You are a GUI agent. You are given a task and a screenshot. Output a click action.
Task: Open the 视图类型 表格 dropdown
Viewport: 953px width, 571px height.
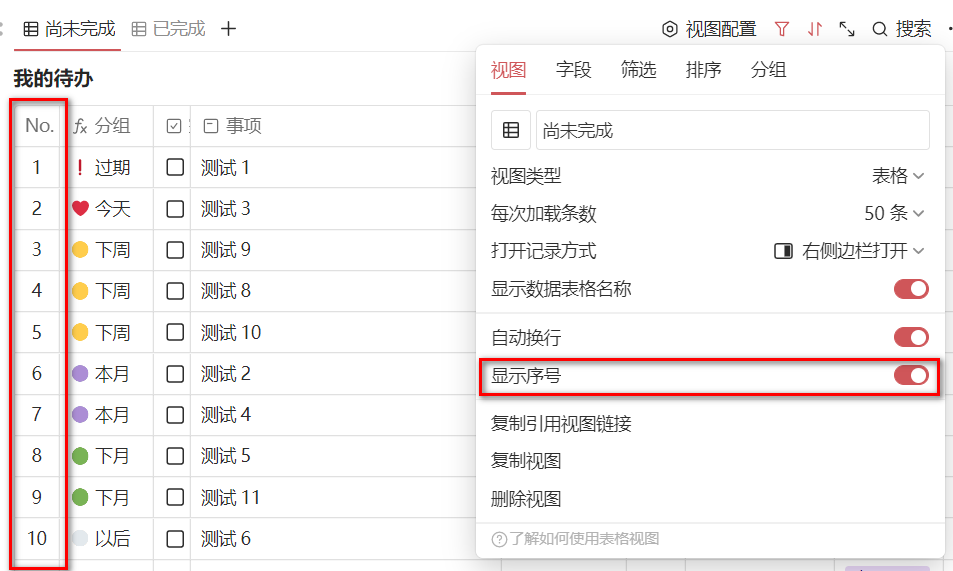click(x=898, y=176)
